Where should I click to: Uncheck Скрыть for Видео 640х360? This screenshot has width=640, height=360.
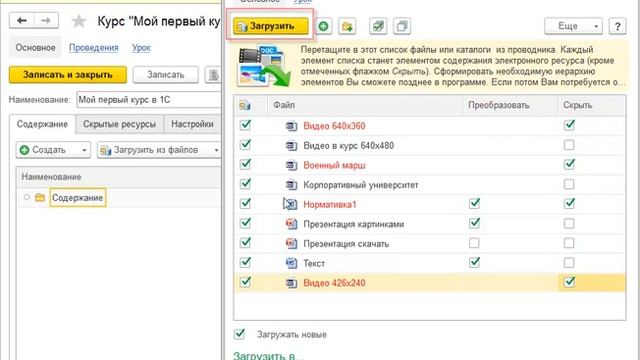[x=569, y=125]
